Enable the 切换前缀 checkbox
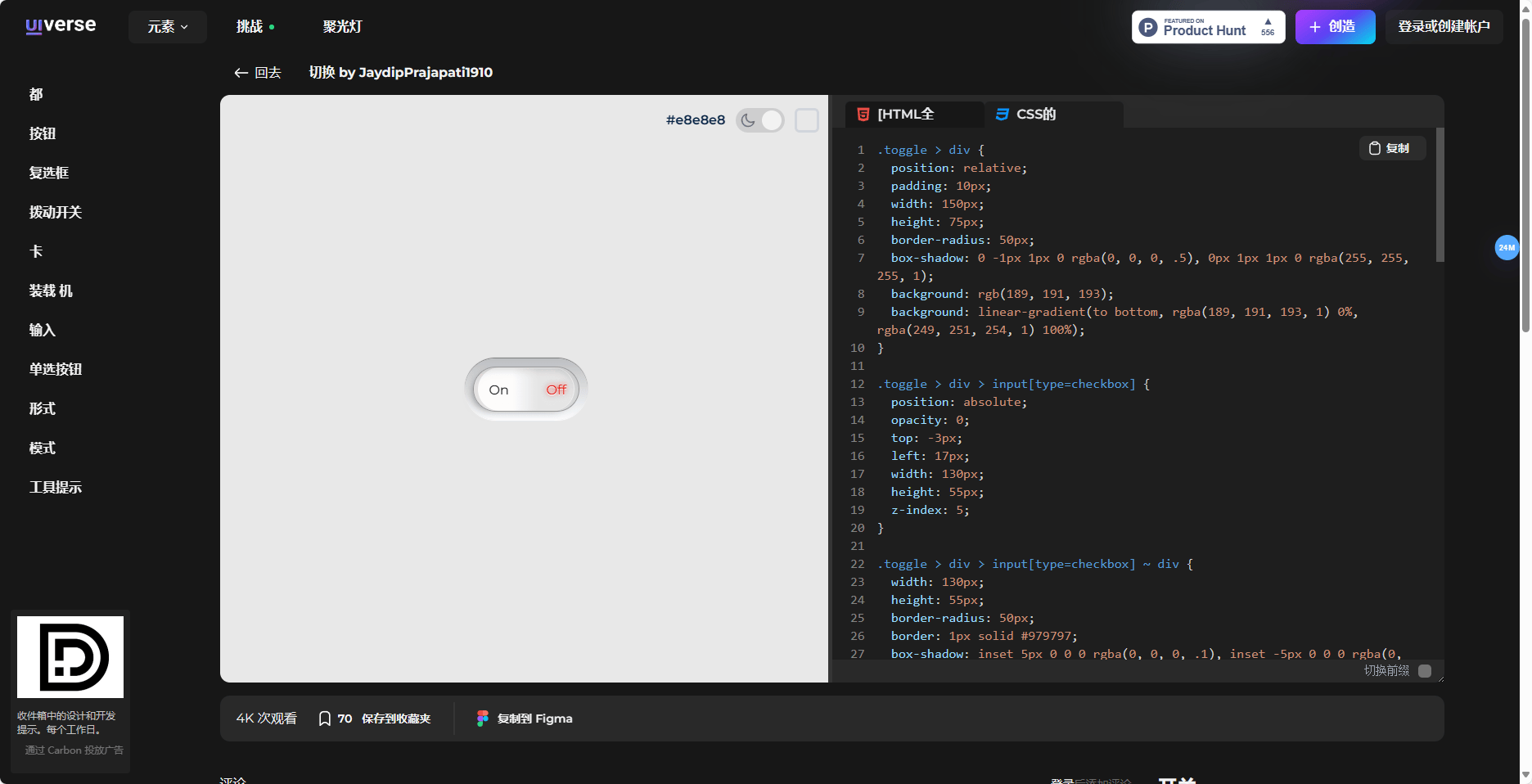The height and width of the screenshot is (784, 1532). pyautogui.click(x=1425, y=671)
